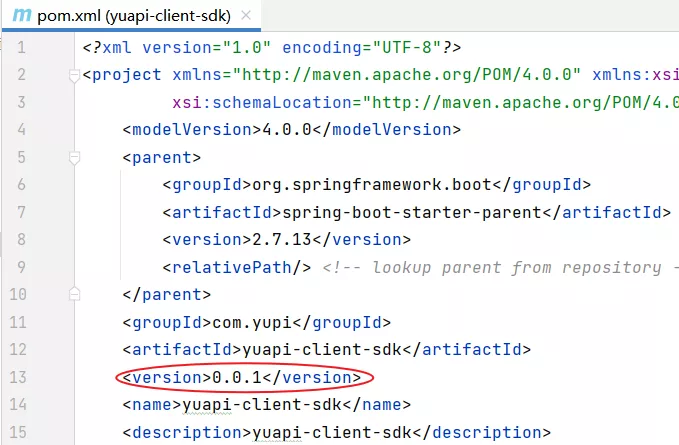
Task: Click line number 13 in the gutter
Action: tap(18, 377)
